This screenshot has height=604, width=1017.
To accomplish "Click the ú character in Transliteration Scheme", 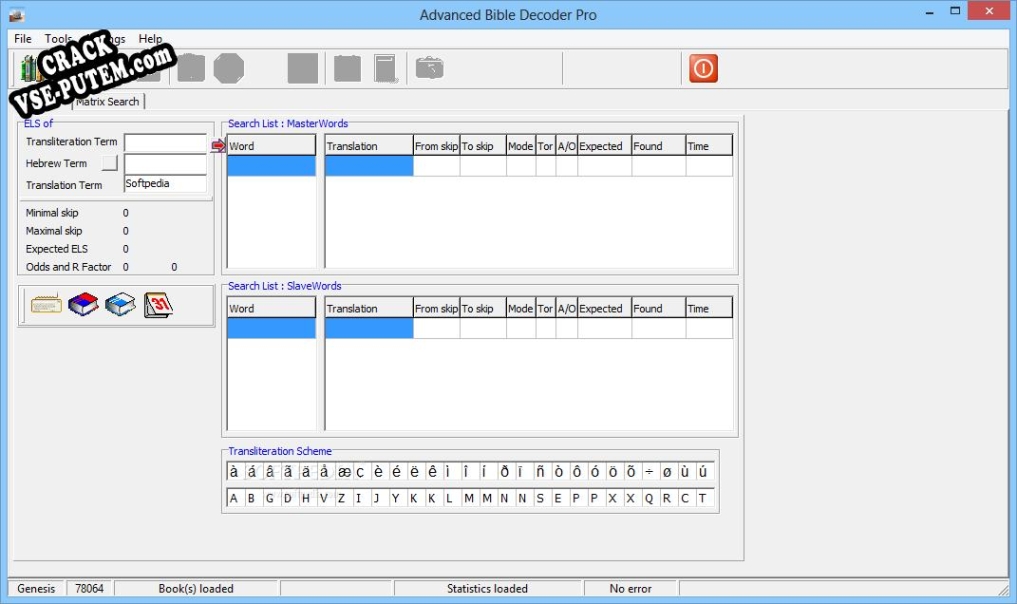I will tap(702, 472).
